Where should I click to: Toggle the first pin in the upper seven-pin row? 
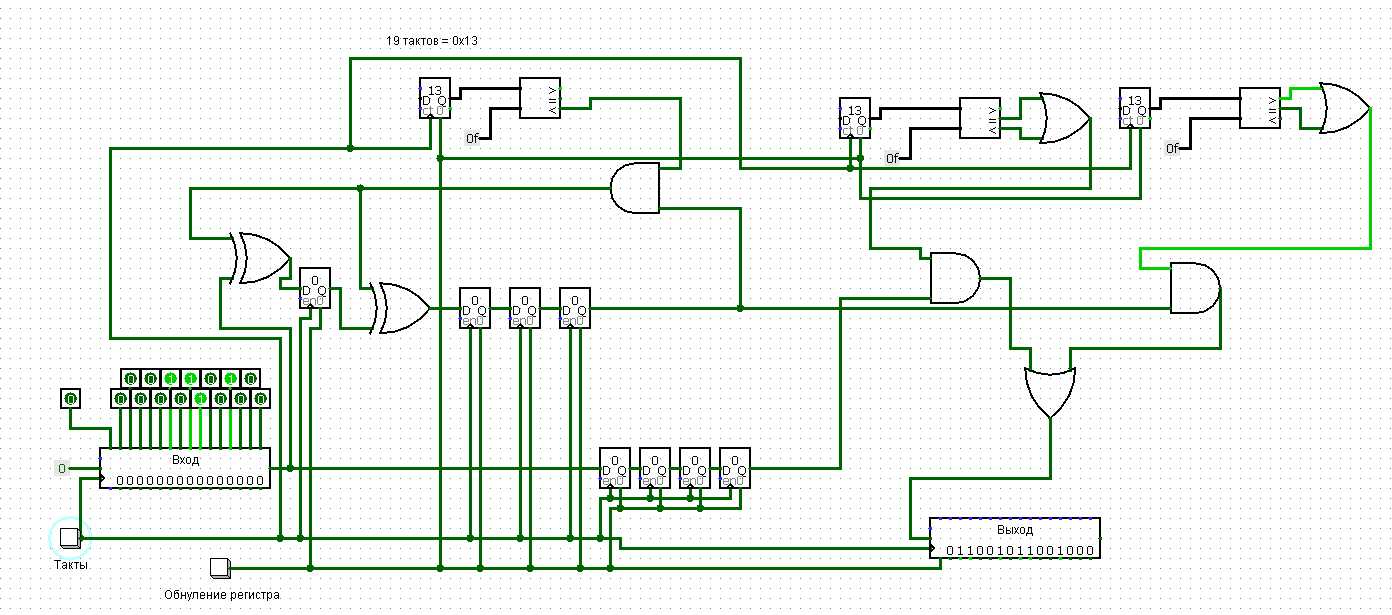click(130, 378)
